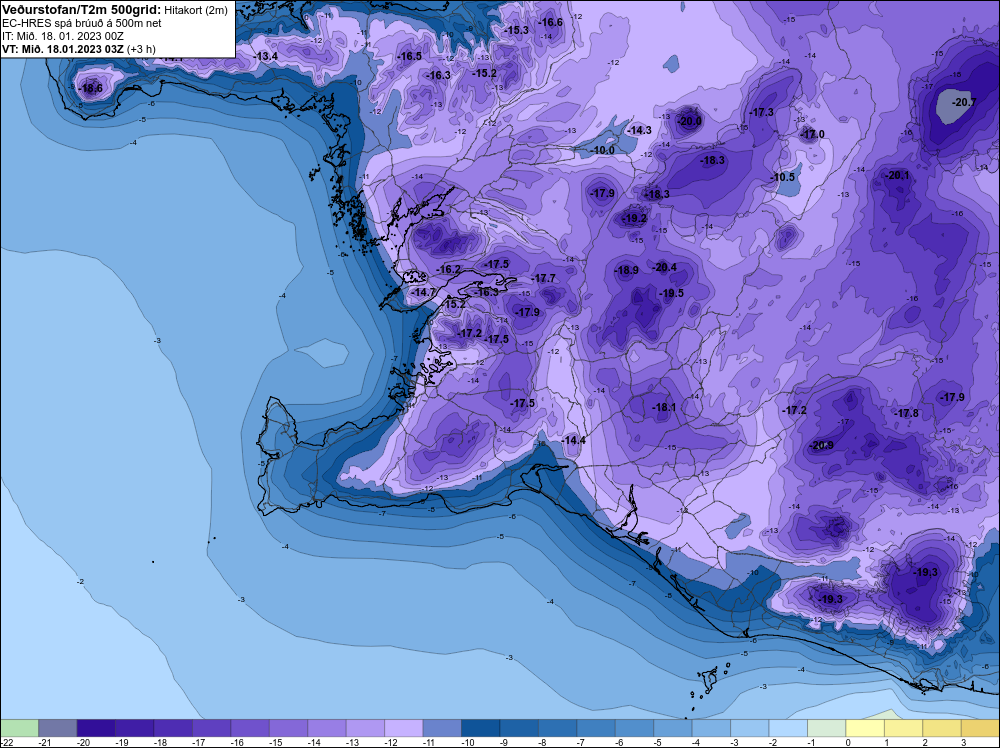Select the -17.0 temperature label
Screen dimensions: 1000x748
tap(812, 134)
